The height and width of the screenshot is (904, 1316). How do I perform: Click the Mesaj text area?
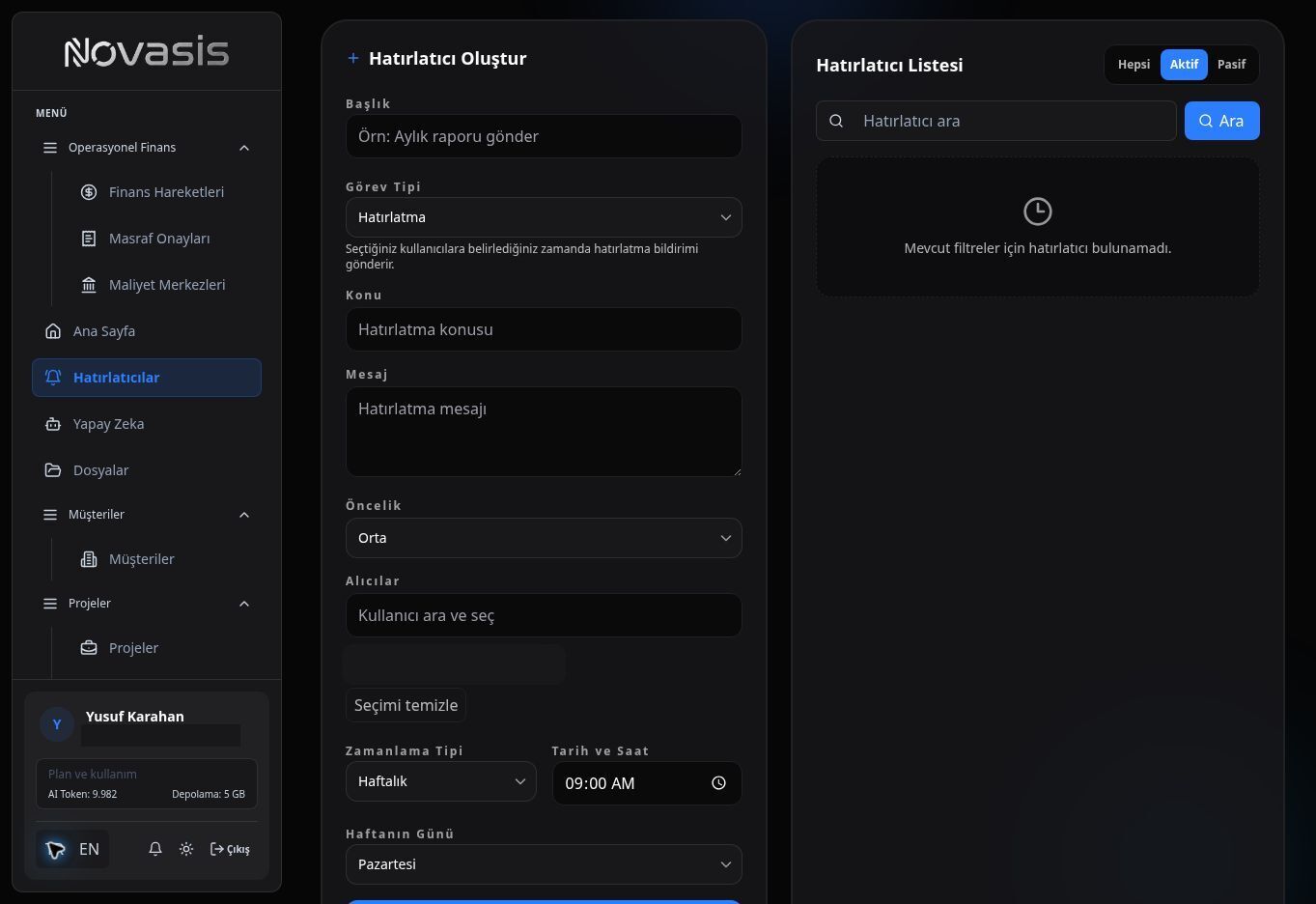click(x=544, y=432)
